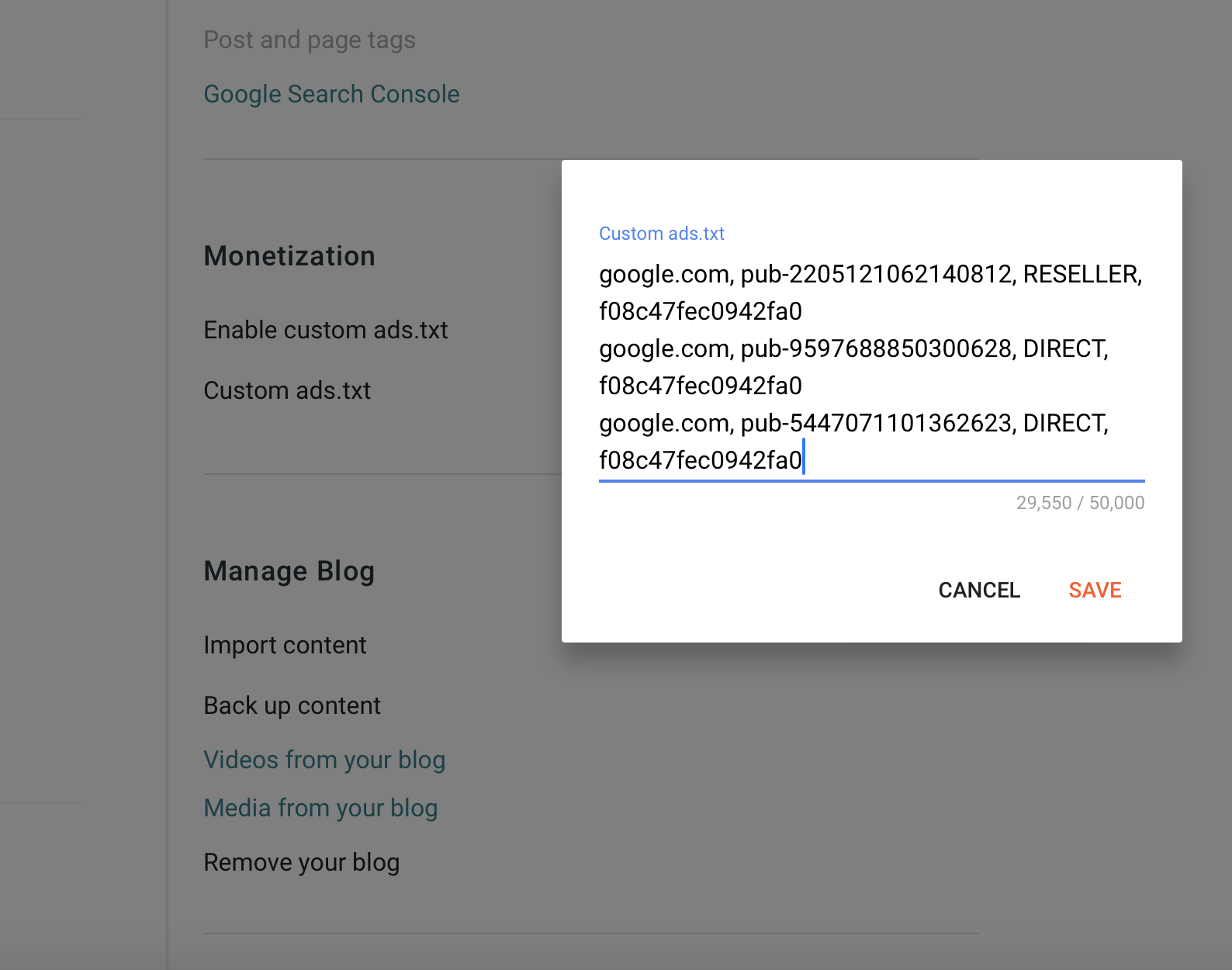Screen dimensions: 1232x970
Task: Place cursor on pub-2205121062140812 in text field
Action: point(877,274)
